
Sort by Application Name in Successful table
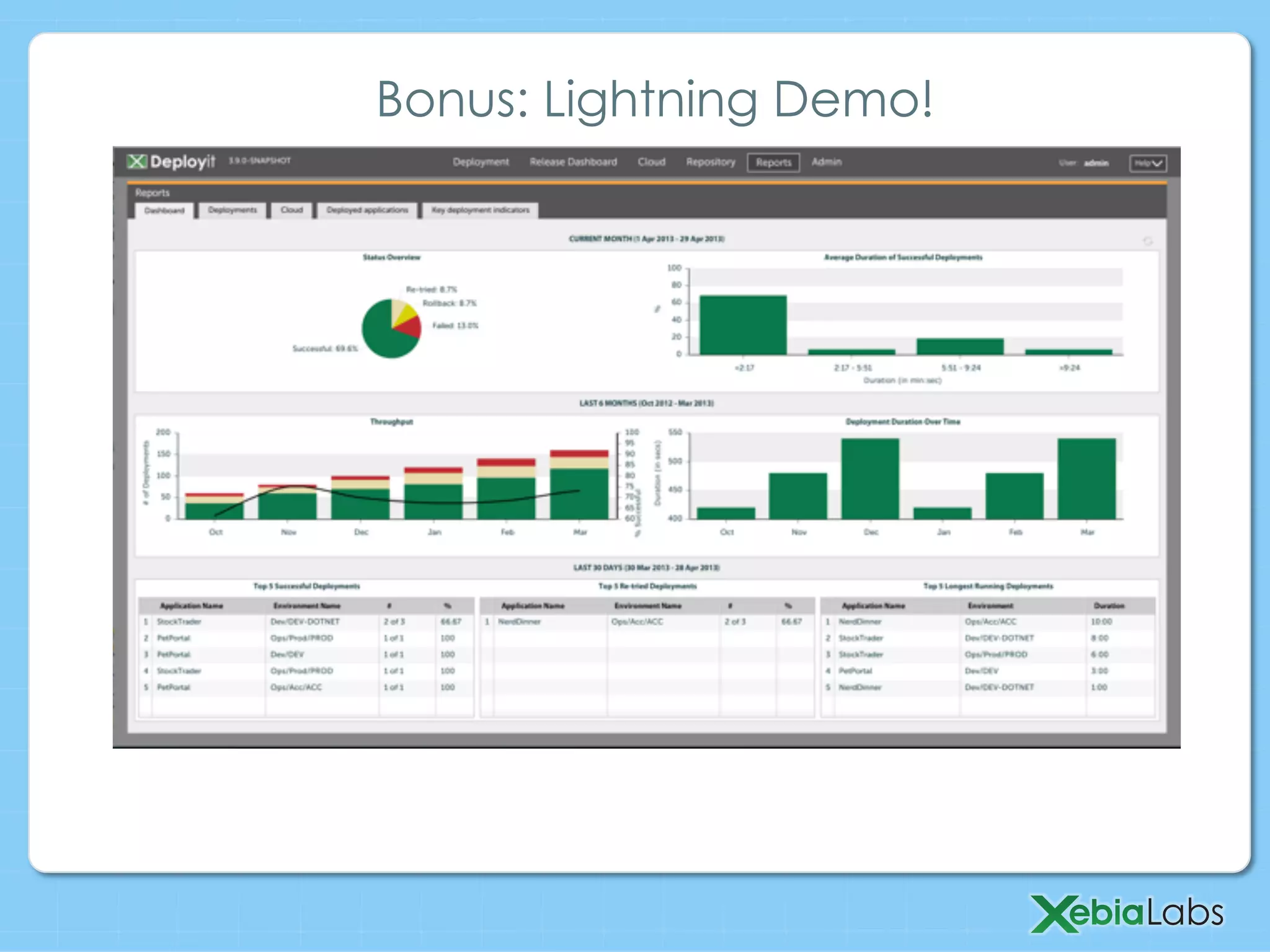[x=192, y=606]
